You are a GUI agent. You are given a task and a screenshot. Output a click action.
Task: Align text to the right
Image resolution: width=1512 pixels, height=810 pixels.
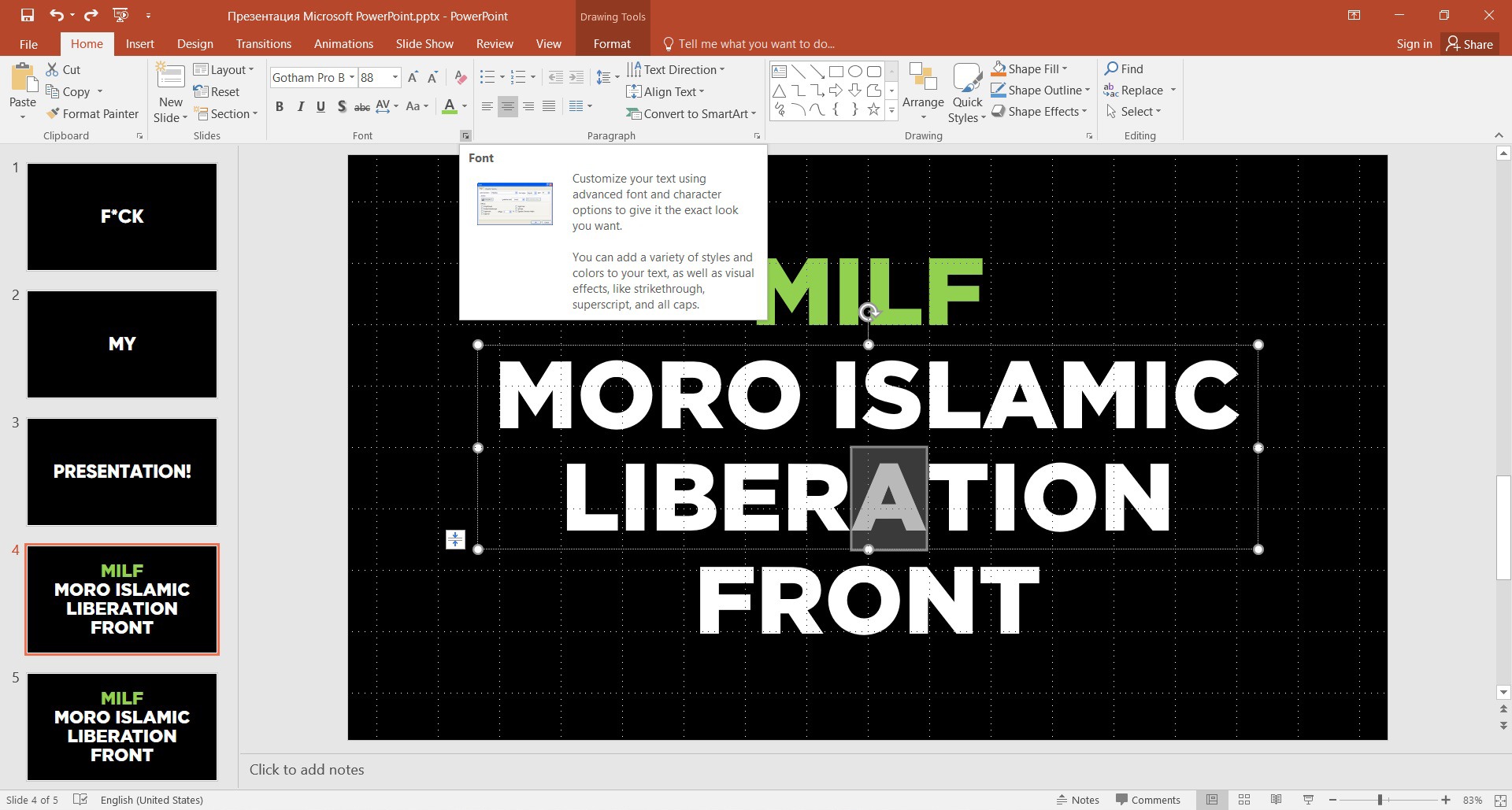click(x=528, y=106)
